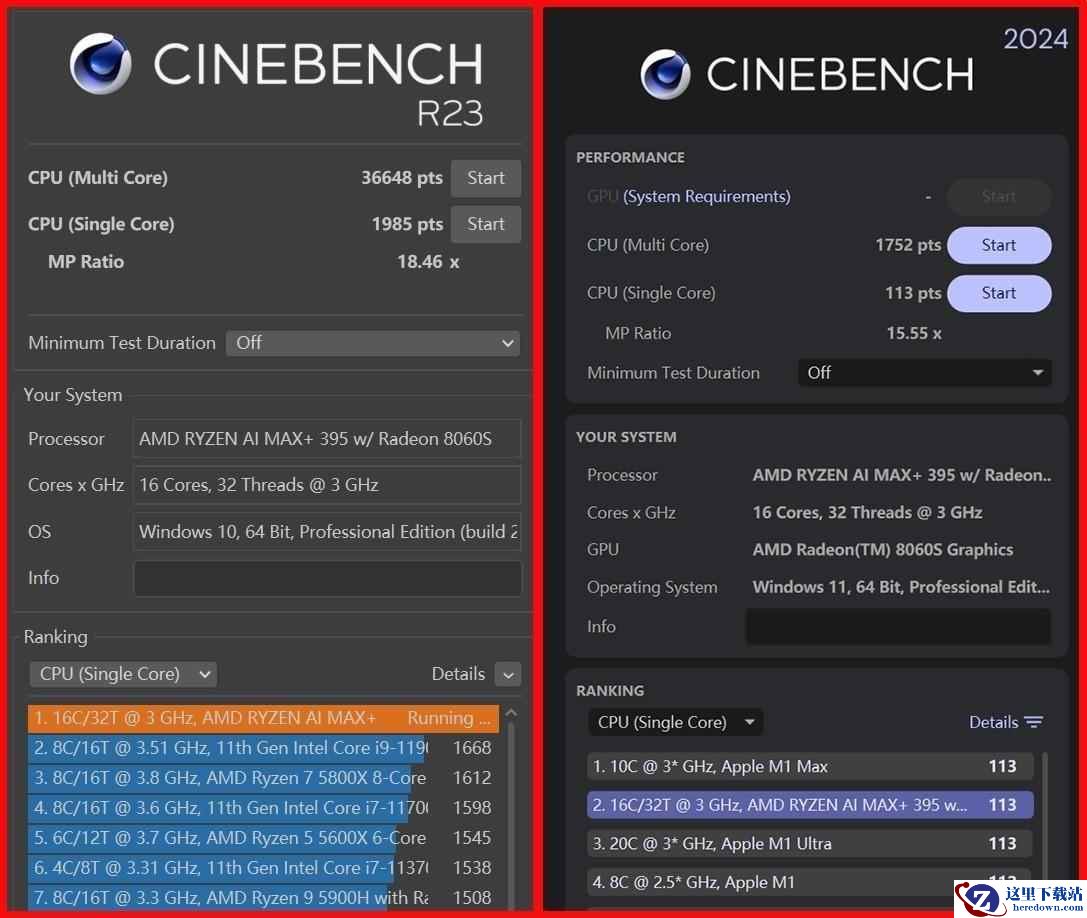Screen dimensions: 1087x918
Task: Select ranking row Apple M1 Ultra
Action: [x=810, y=844]
